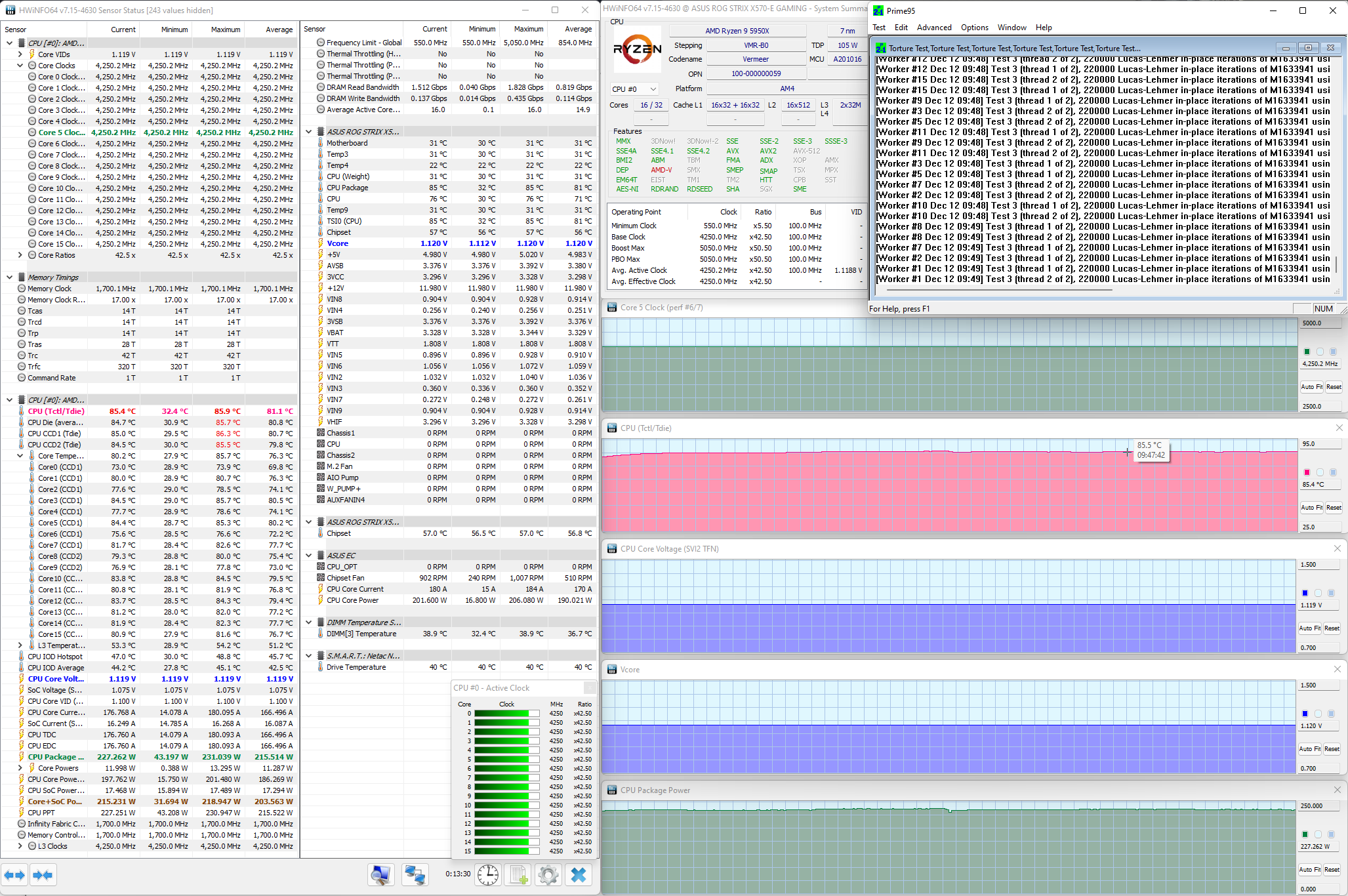Click Auto Fit on Core 5 Clock graph
This screenshot has height=896, width=1348.
[x=1311, y=387]
